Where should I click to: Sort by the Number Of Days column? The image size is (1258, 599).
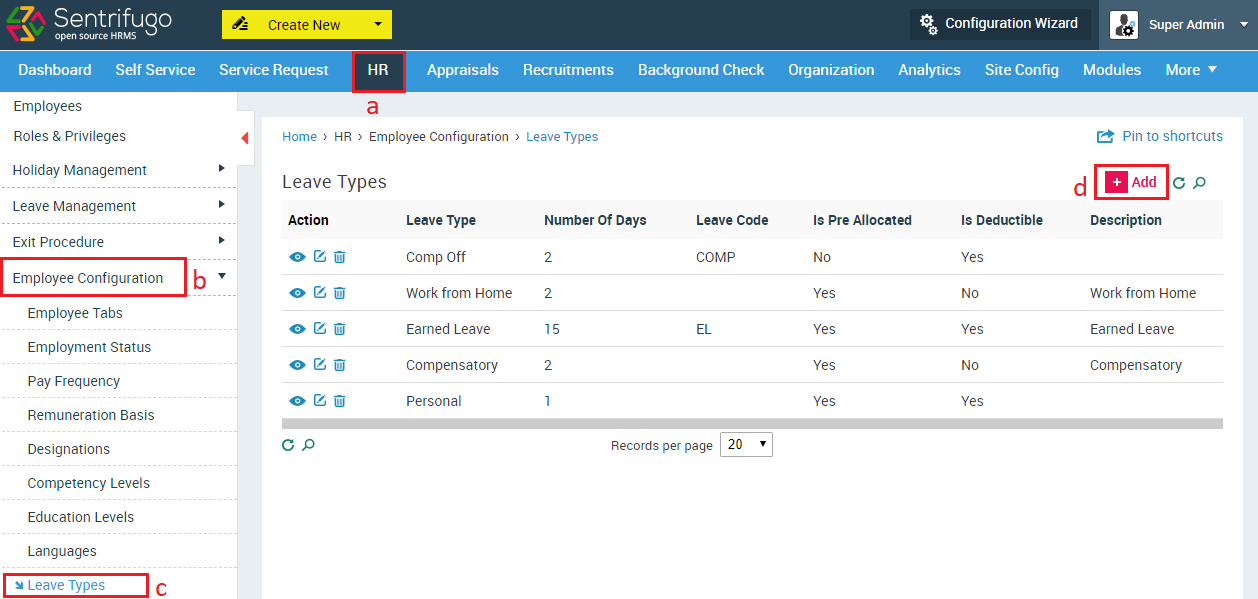(x=595, y=220)
